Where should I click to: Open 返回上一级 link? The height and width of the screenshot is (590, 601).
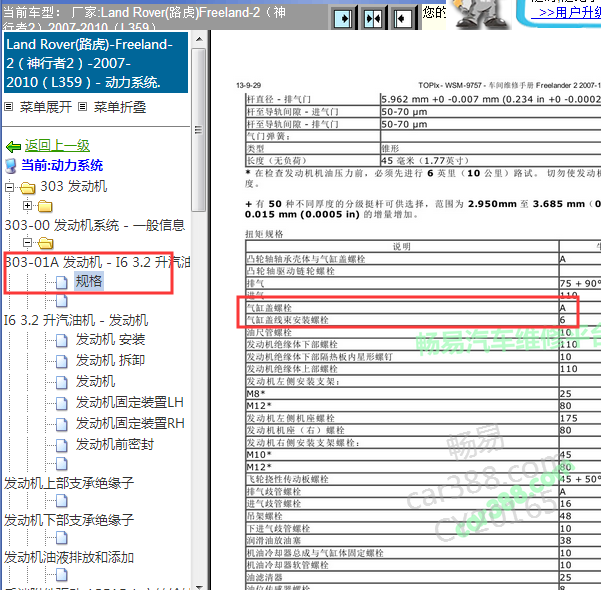click(57, 146)
